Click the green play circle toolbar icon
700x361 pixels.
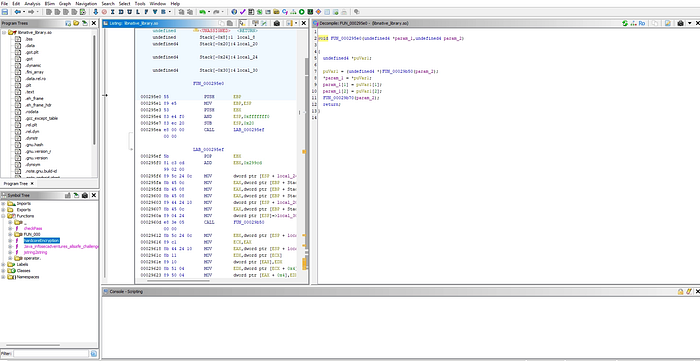tap(302, 12)
